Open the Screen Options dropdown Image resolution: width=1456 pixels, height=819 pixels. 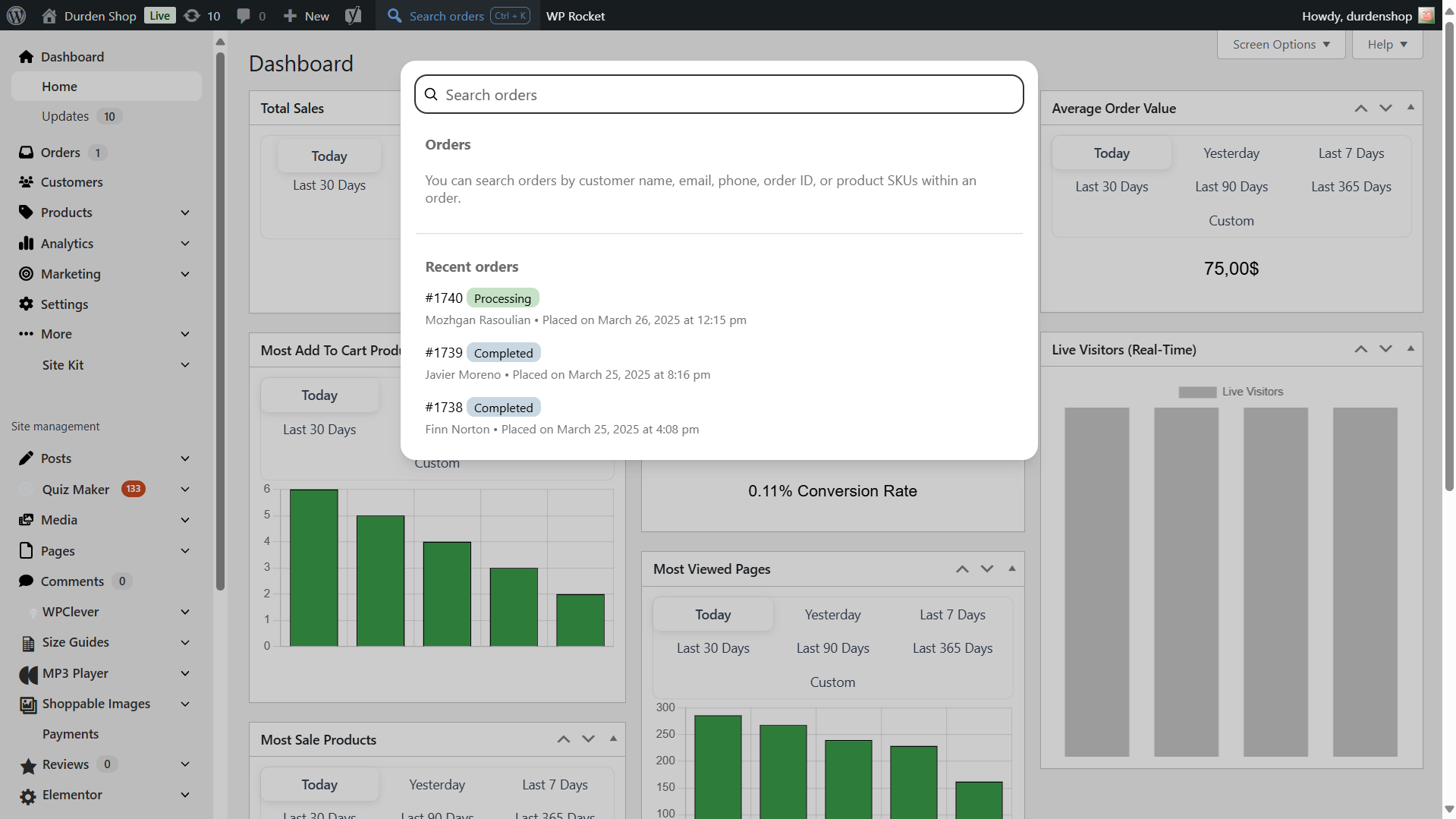click(x=1281, y=45)
